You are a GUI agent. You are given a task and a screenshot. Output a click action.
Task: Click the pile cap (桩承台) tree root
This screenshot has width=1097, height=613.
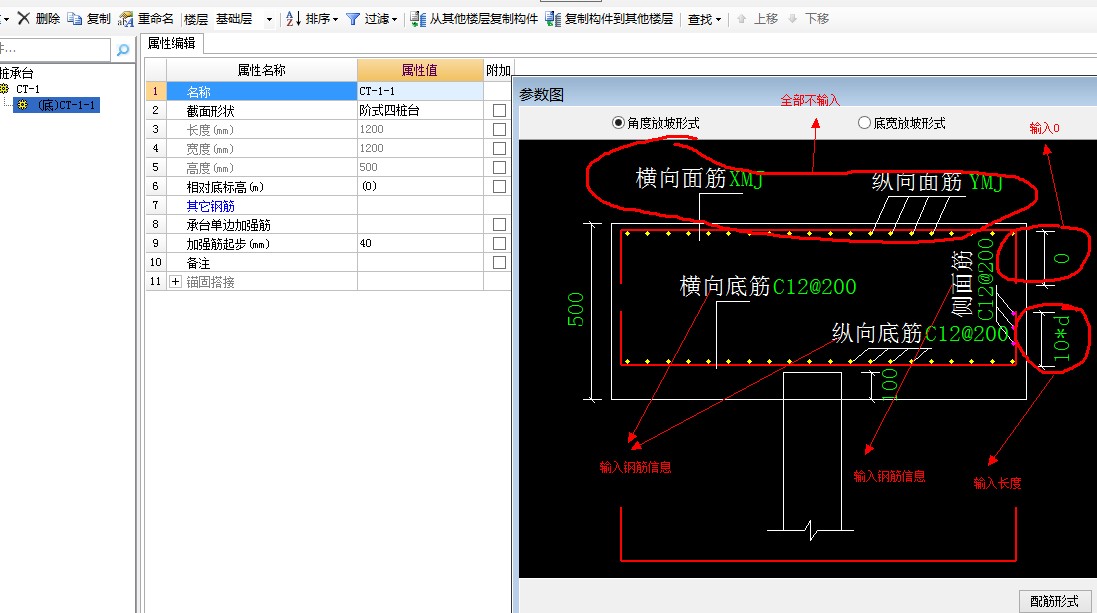pyautogui.click(x=17, y=73)
